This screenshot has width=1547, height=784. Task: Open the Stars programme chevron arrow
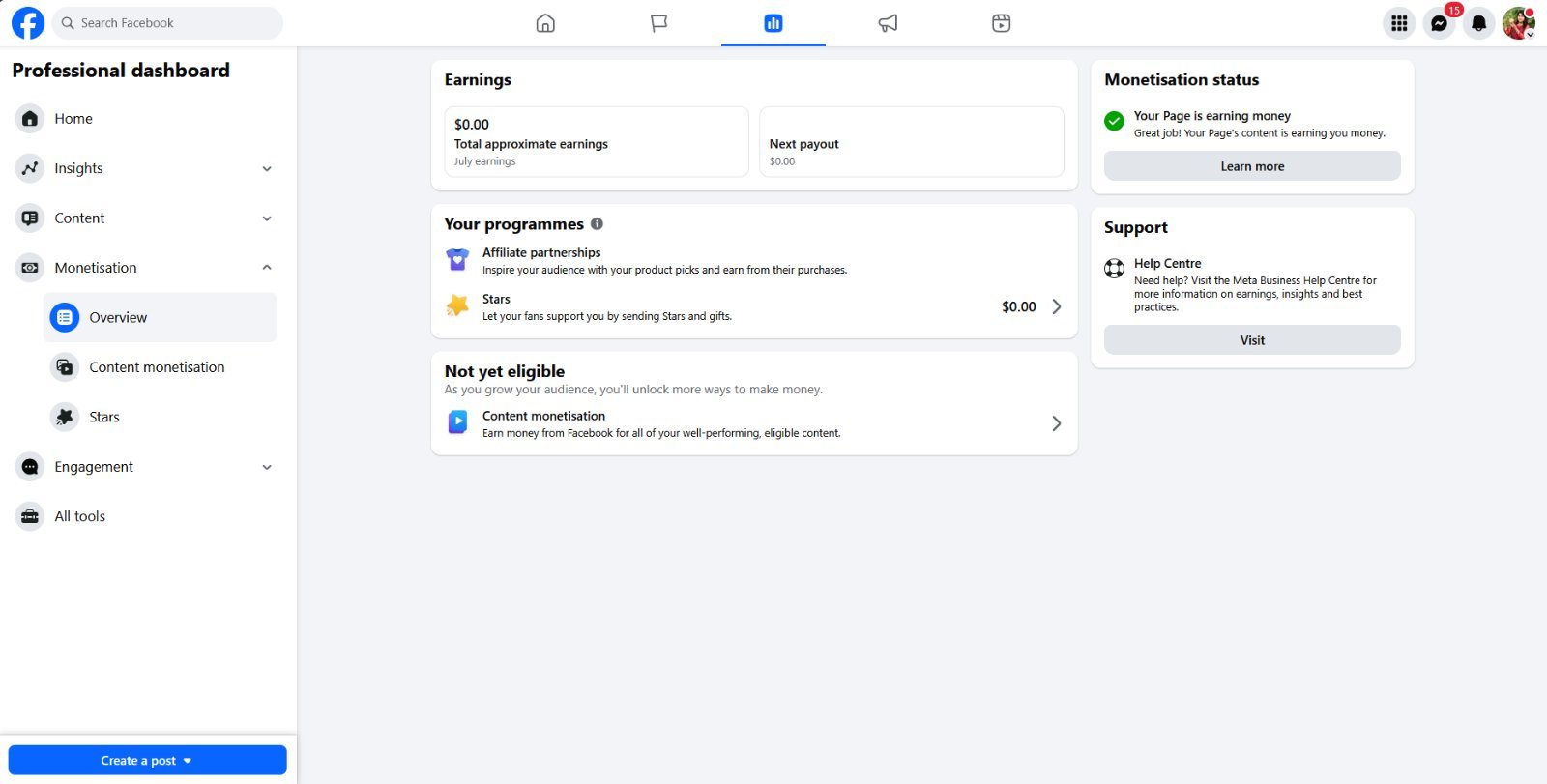click(x=1057, y=306)
